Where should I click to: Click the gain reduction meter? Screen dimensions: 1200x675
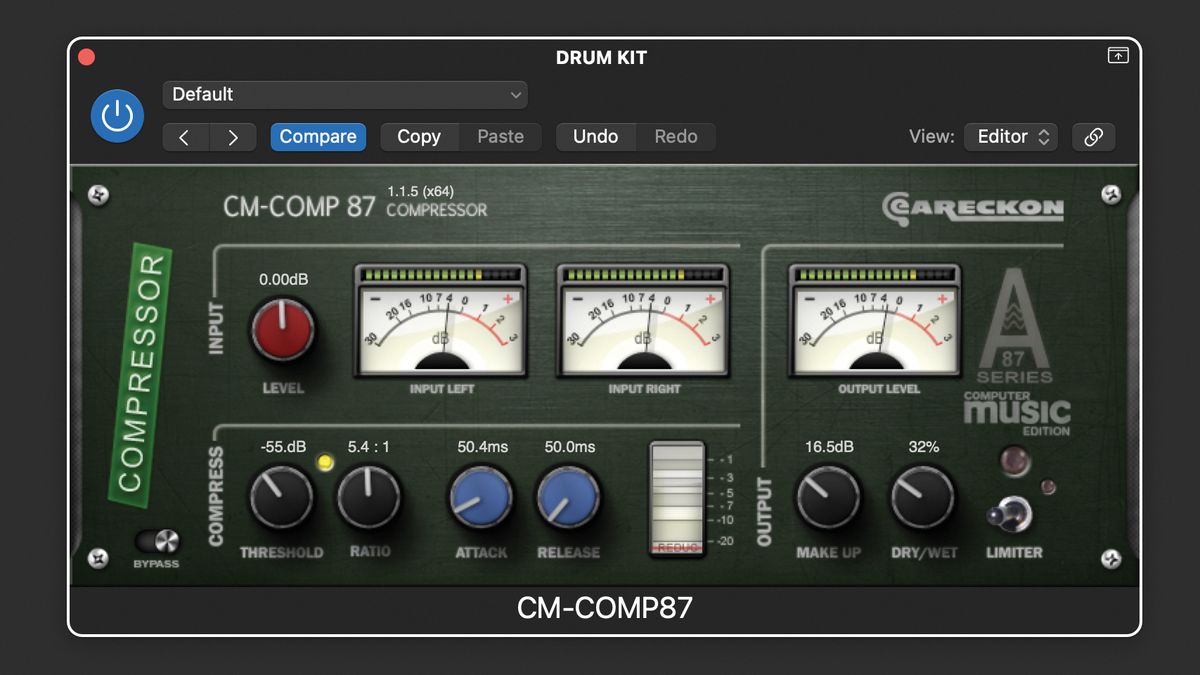(677, 499)
